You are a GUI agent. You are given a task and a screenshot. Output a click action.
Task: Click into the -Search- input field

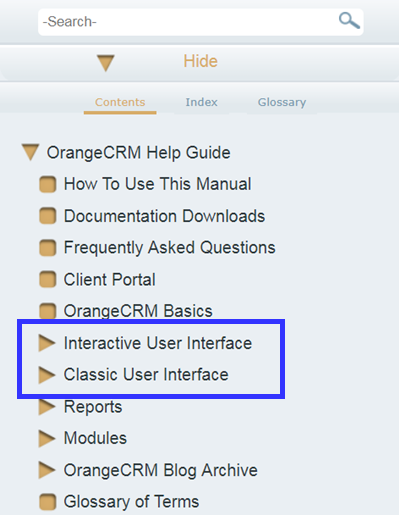201,22
